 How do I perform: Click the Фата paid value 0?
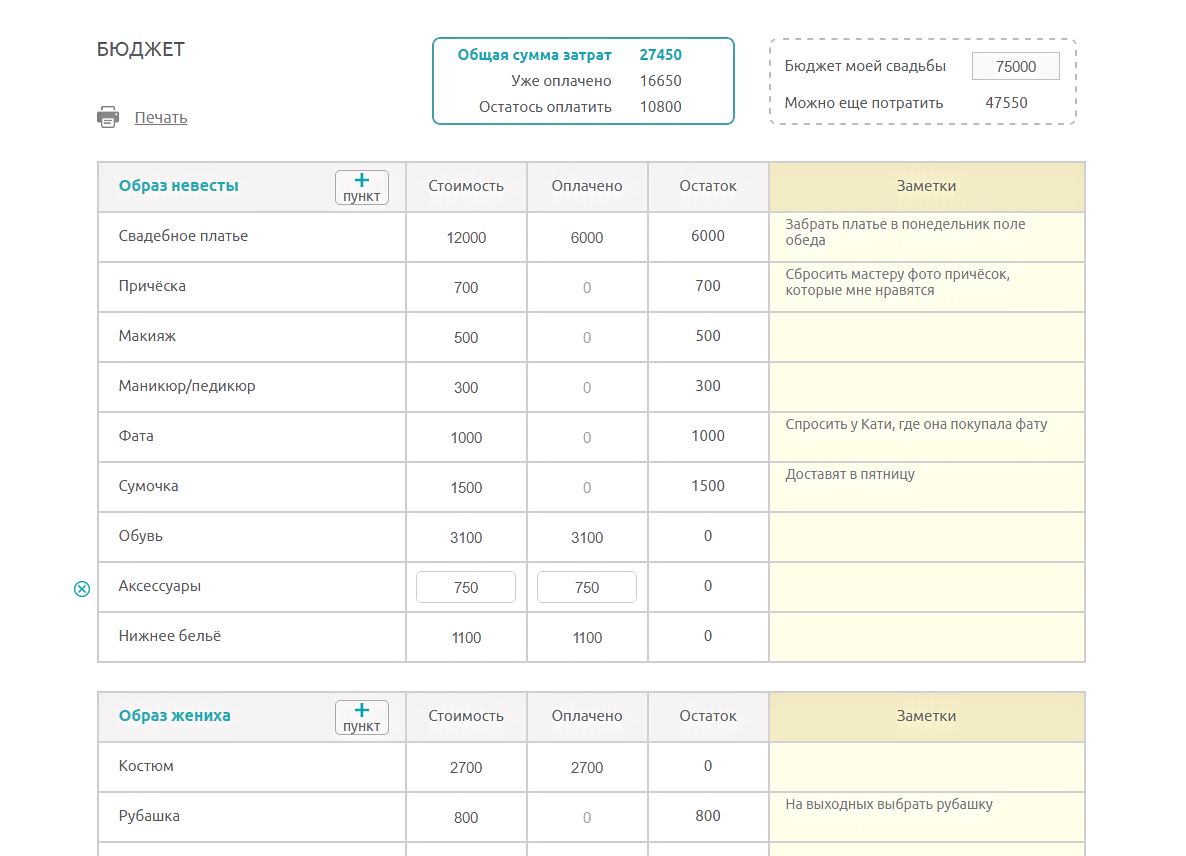pyautogui.click(x=587, y=437)
